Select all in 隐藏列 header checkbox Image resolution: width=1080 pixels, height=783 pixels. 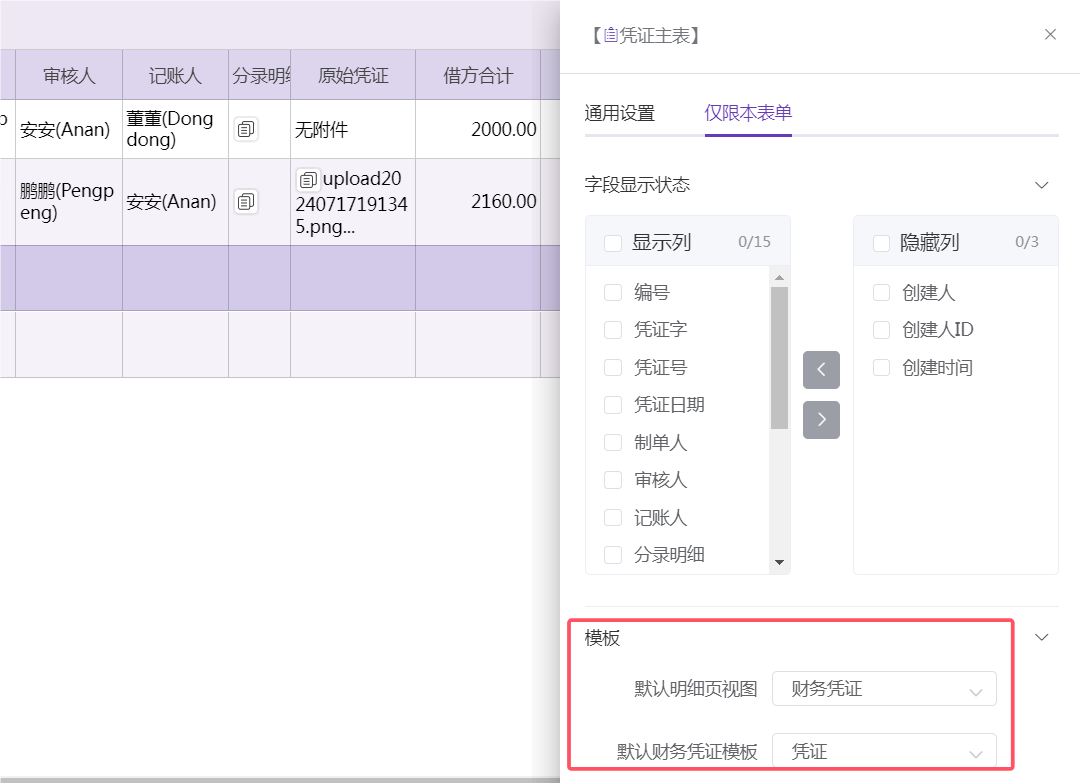(882, 243)
